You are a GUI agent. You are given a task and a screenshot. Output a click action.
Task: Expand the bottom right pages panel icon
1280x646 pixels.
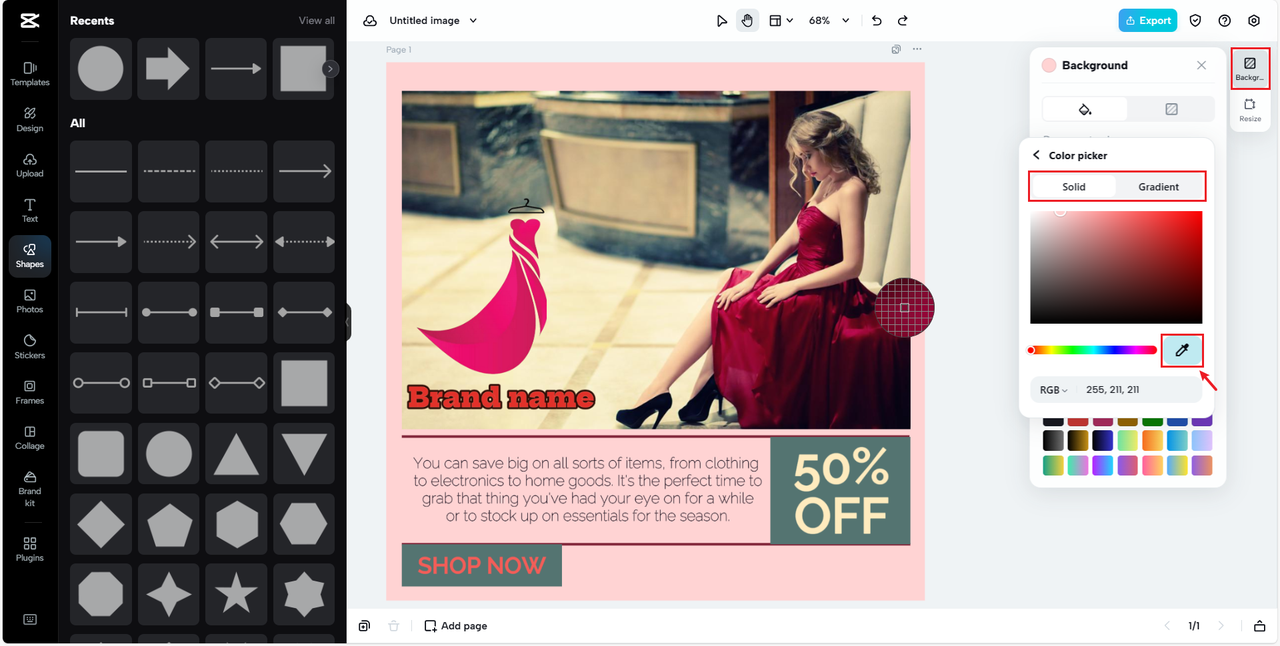click(x=1259, y=626)
